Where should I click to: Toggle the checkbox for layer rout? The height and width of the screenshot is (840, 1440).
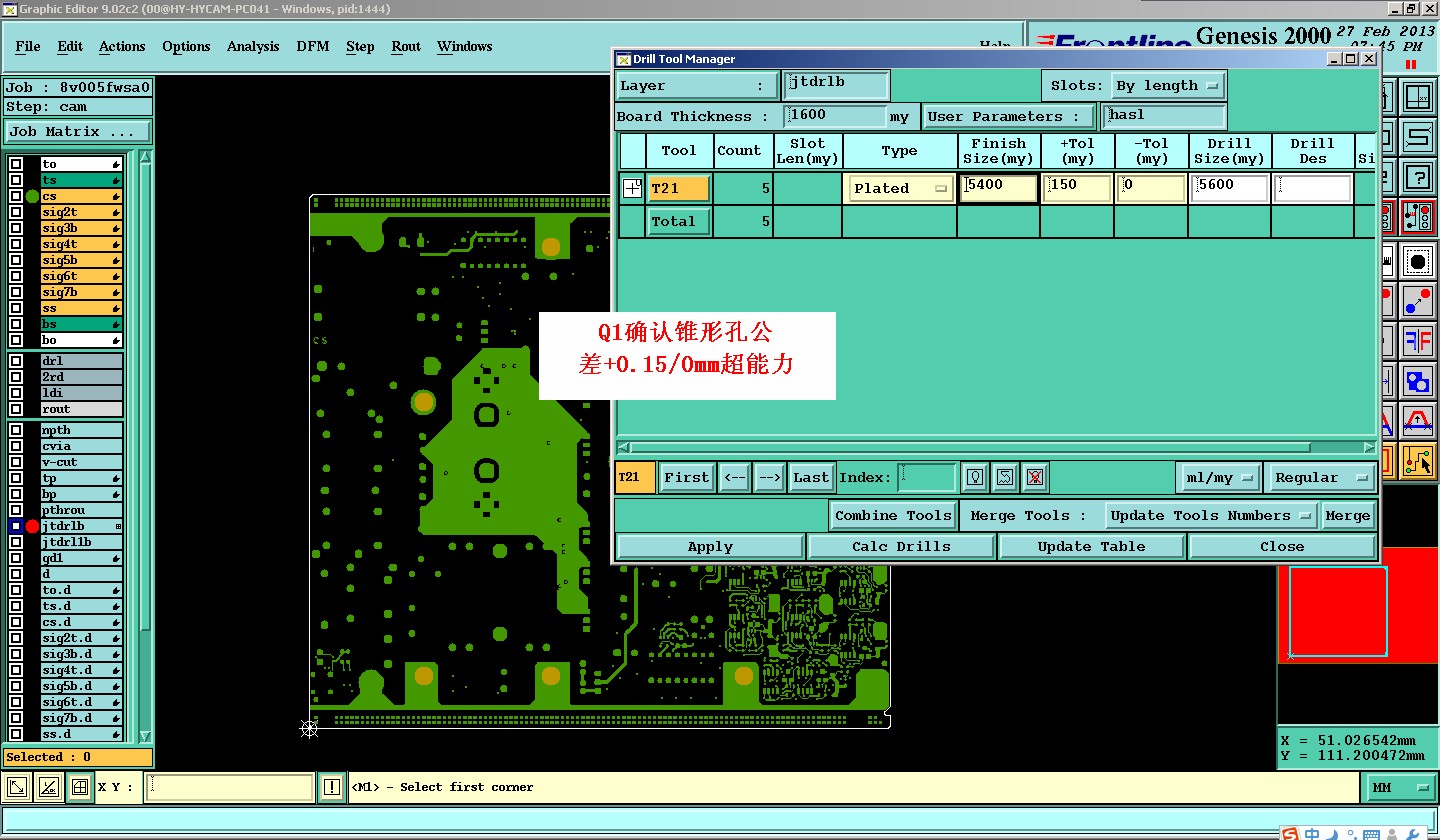pyautogui.click(x=16, y=409)
